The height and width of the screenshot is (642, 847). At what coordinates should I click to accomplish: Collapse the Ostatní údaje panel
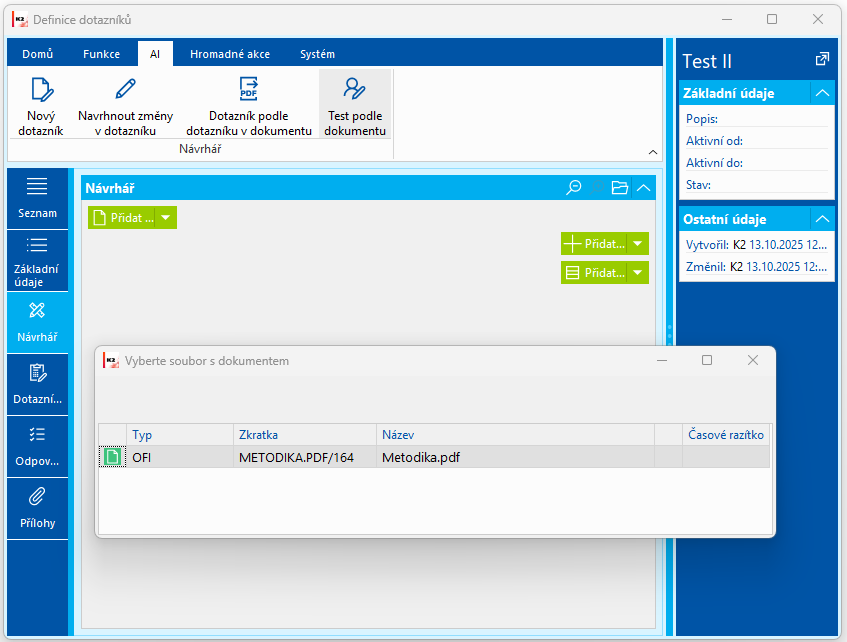pos(822,219)
